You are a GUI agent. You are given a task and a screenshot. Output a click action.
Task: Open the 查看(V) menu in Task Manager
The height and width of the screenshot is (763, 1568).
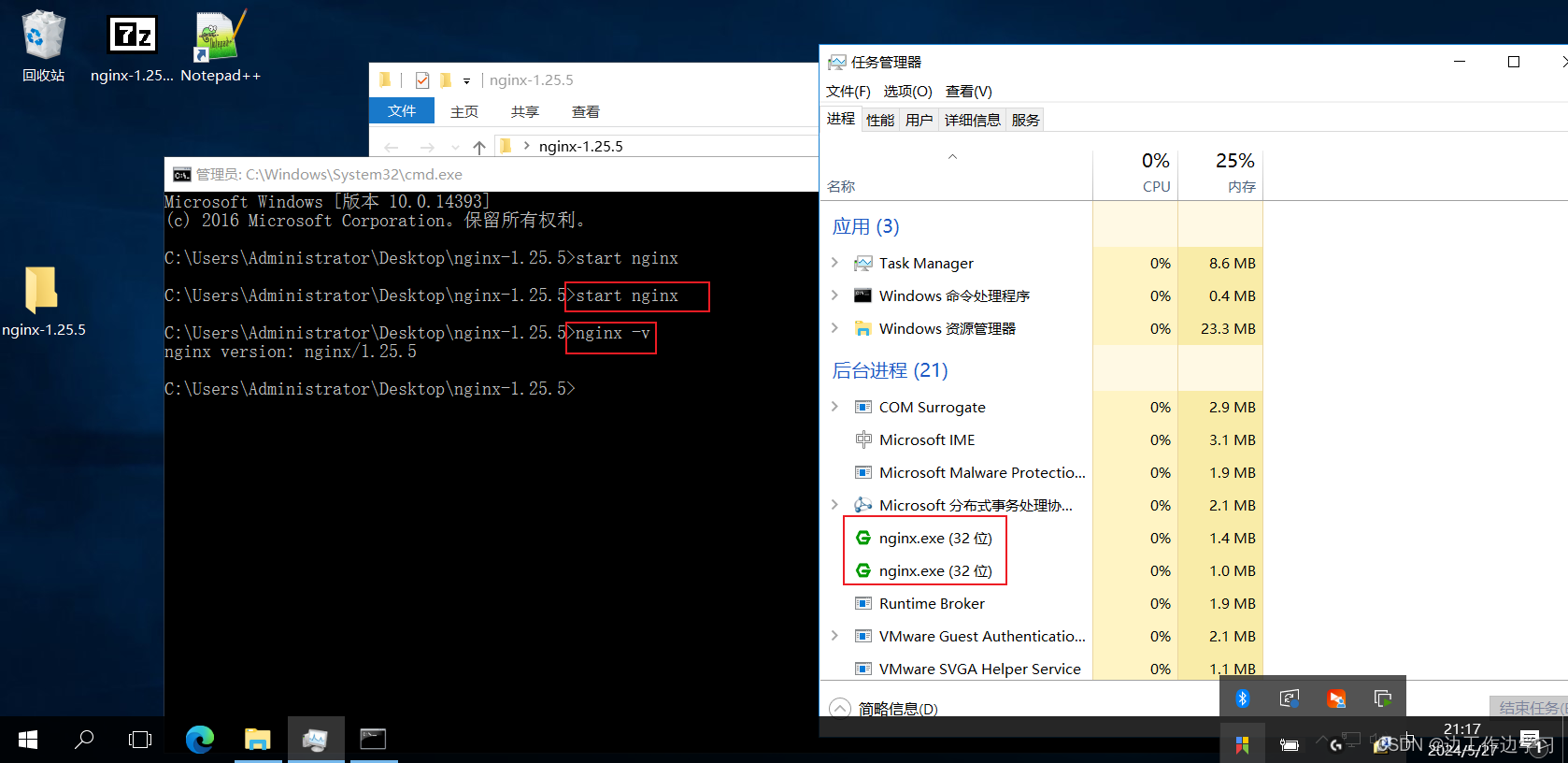(x=969, y=92)
